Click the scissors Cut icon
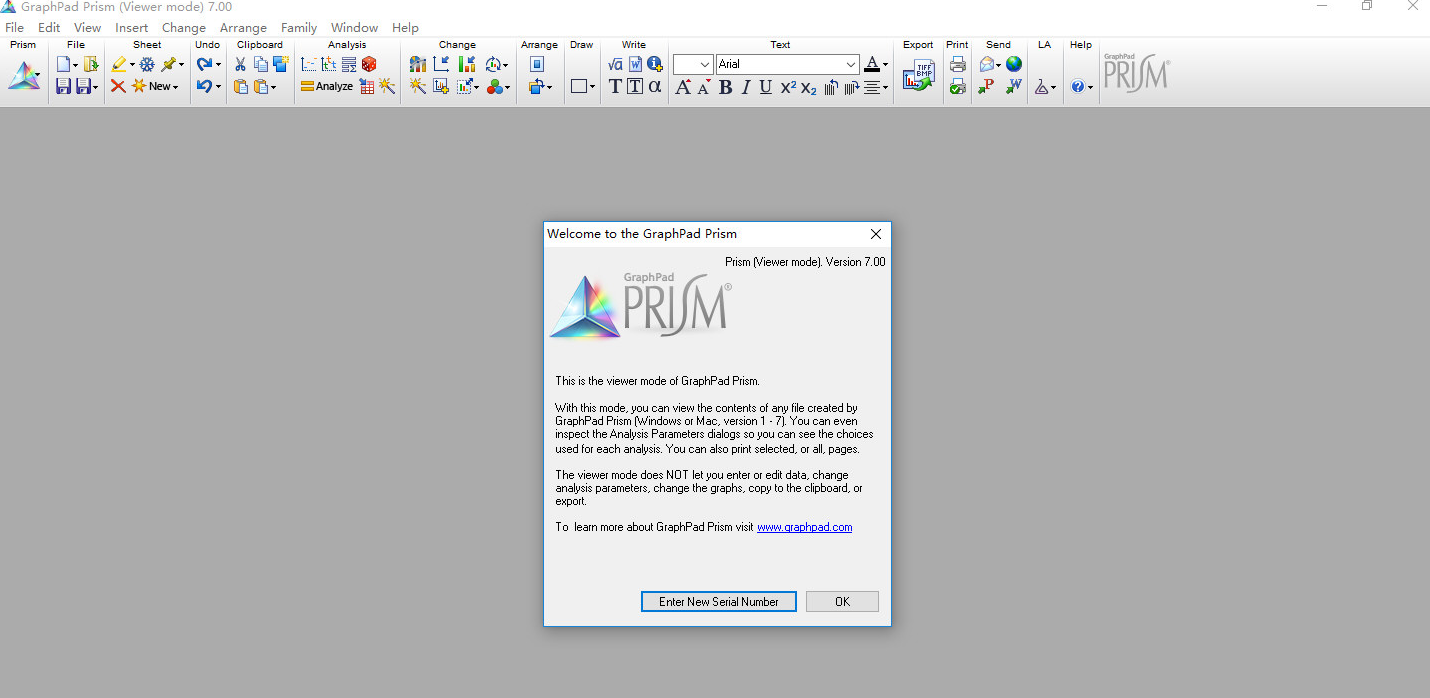The image size is (1430, 698). (240, 64)
